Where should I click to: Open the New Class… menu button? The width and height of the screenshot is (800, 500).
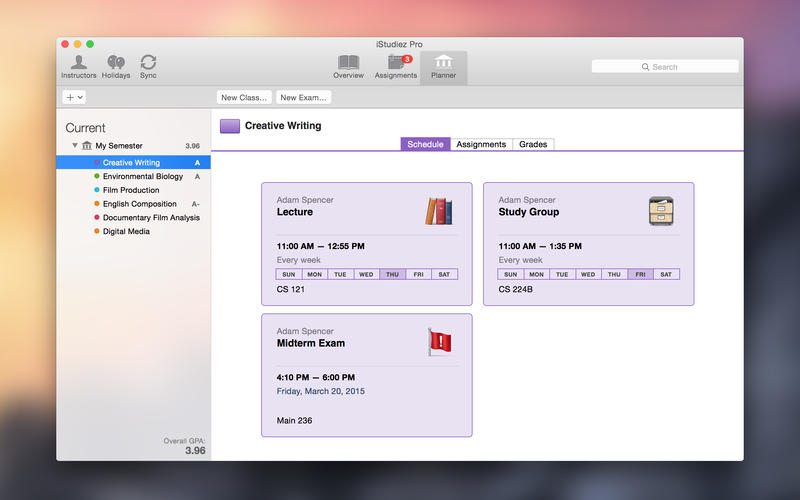(244, 97)
